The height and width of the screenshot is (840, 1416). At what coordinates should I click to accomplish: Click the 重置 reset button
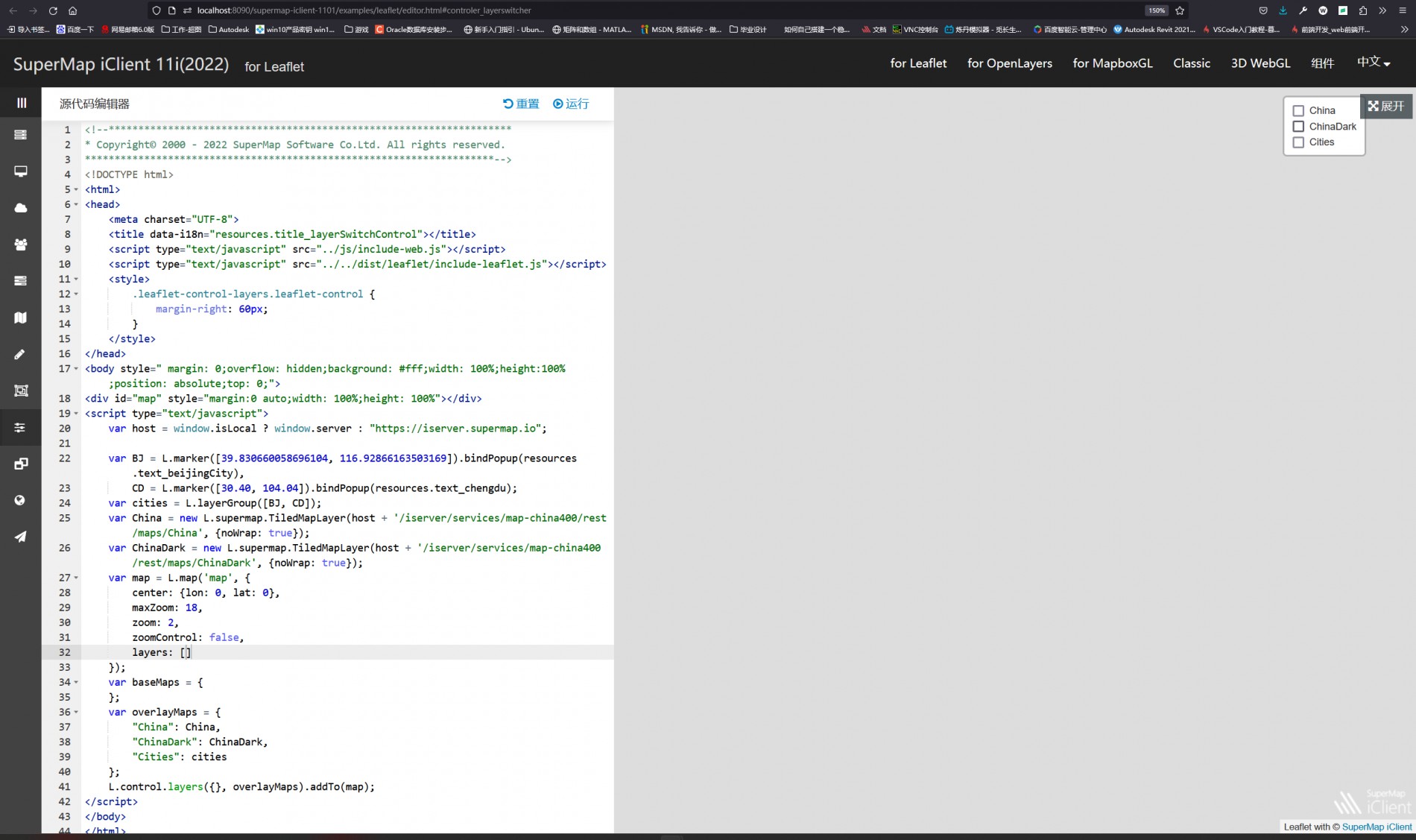[x=521, y=104]
